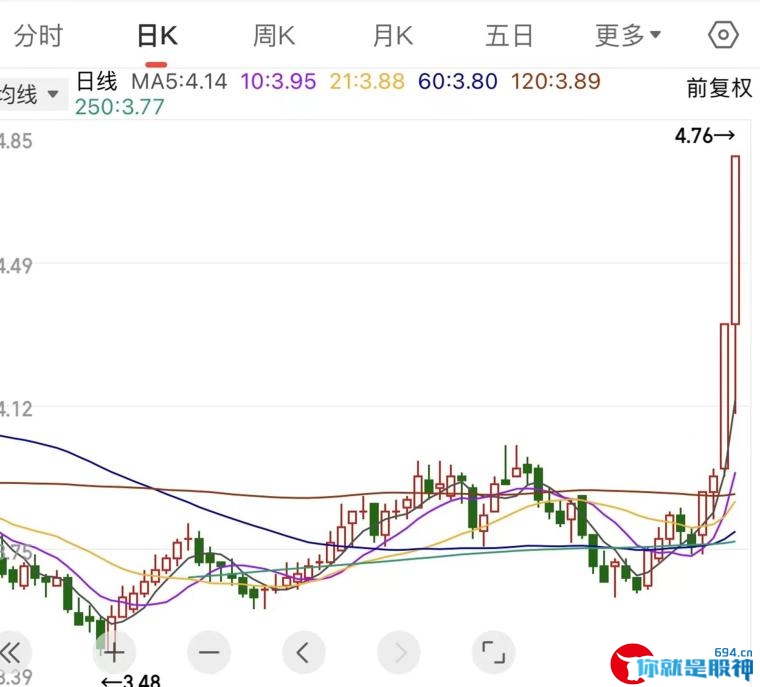This screenshot has height=687, width=760.
Task: Enter fullscreen chart with expand icon
Action: pos(493,652)
